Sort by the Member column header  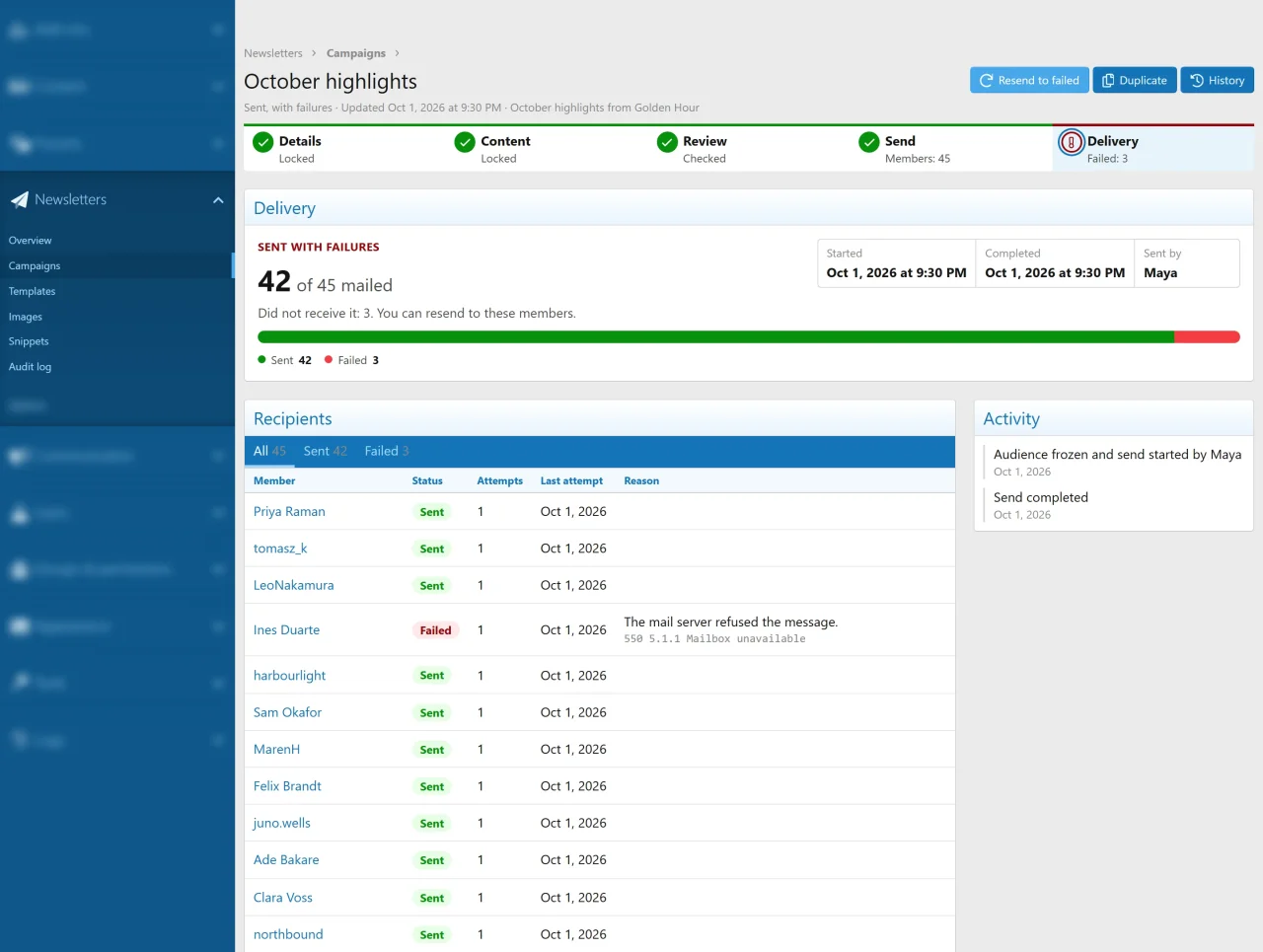click(x=274, y=481)
